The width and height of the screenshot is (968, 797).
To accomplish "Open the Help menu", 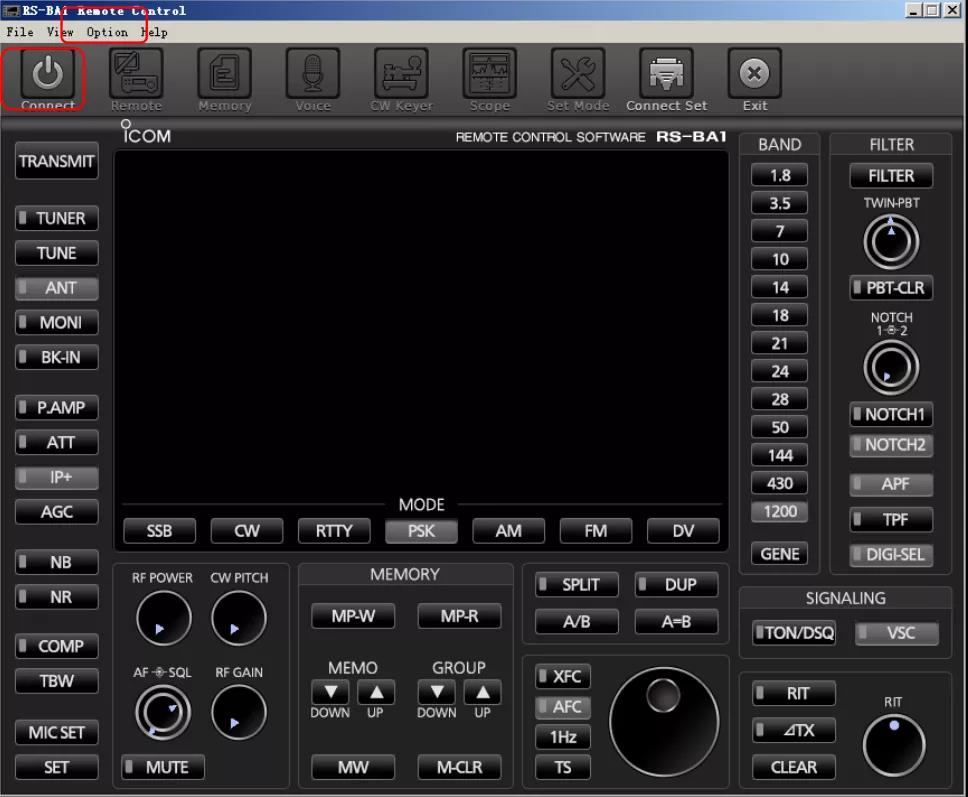I will (154, 32).
